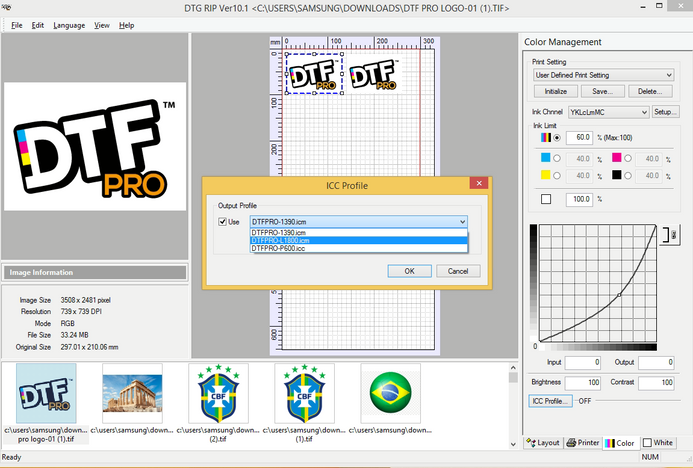Click the cyan ink swatch icon
Viewport: 693px width, 468px height.
pyautogui.click(x=545, y=158)
